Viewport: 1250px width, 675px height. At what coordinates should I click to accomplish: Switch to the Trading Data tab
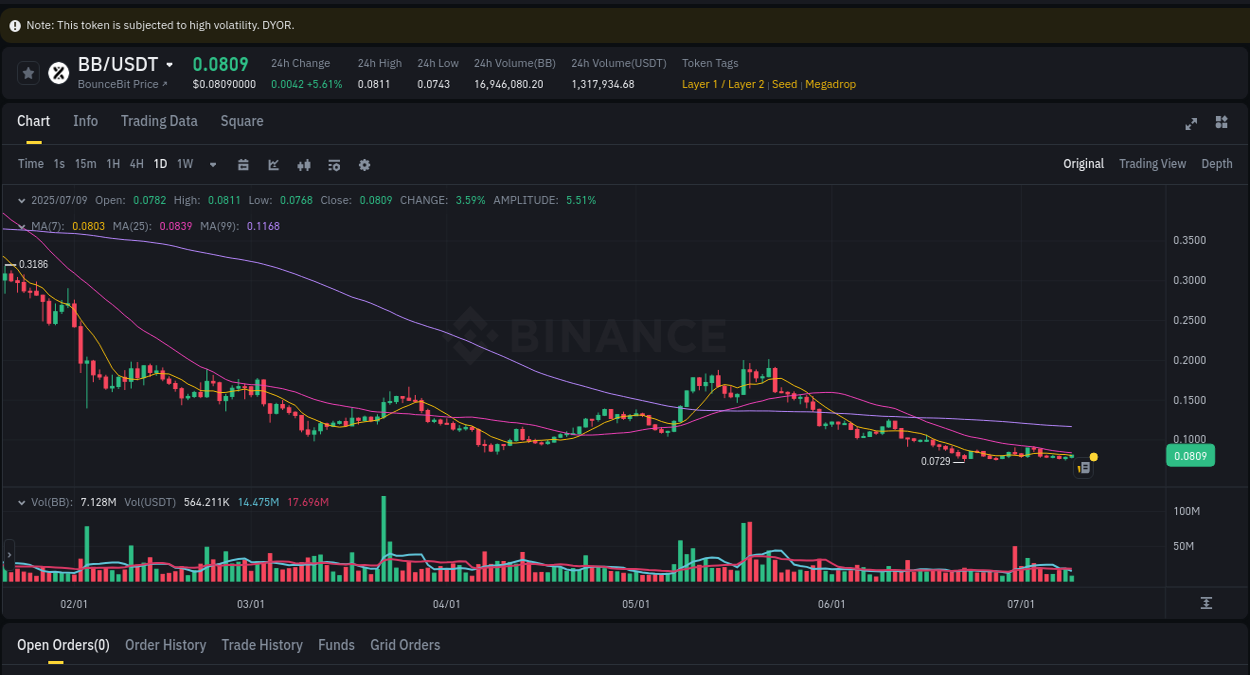pos(159,121)
